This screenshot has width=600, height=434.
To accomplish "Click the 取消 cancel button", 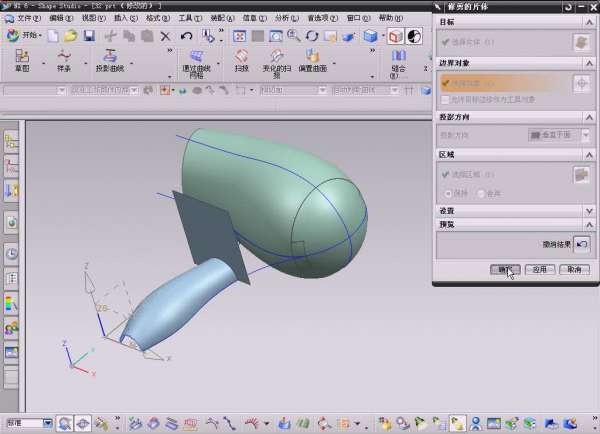I will (572, 269).
